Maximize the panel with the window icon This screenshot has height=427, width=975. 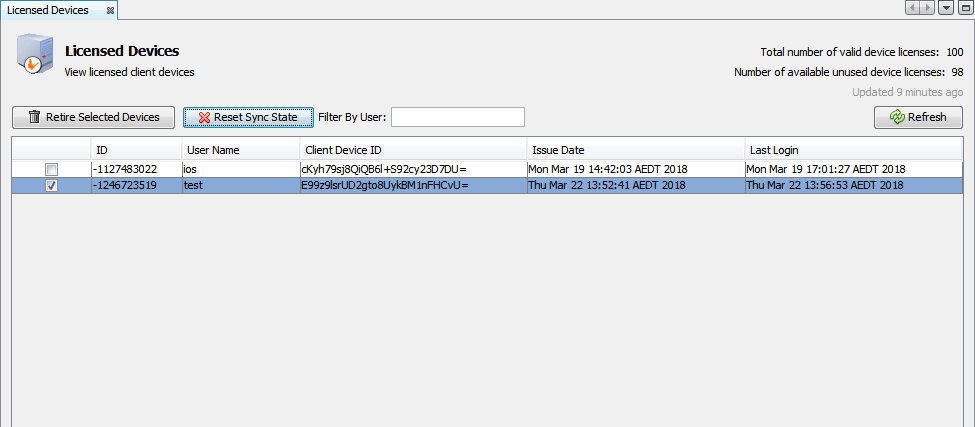tap(964, 9)
